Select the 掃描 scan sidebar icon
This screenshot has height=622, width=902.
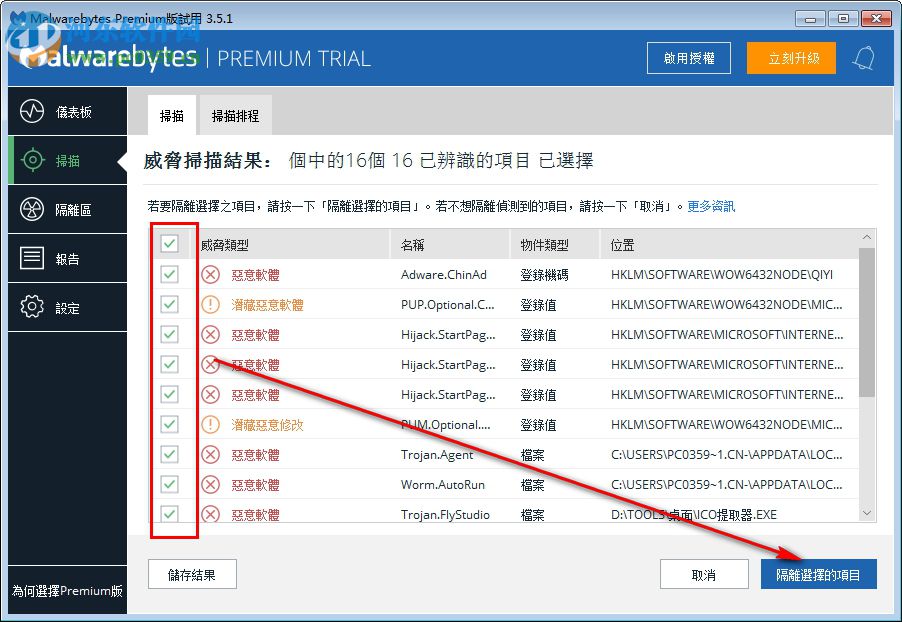[x=67, y=158]
